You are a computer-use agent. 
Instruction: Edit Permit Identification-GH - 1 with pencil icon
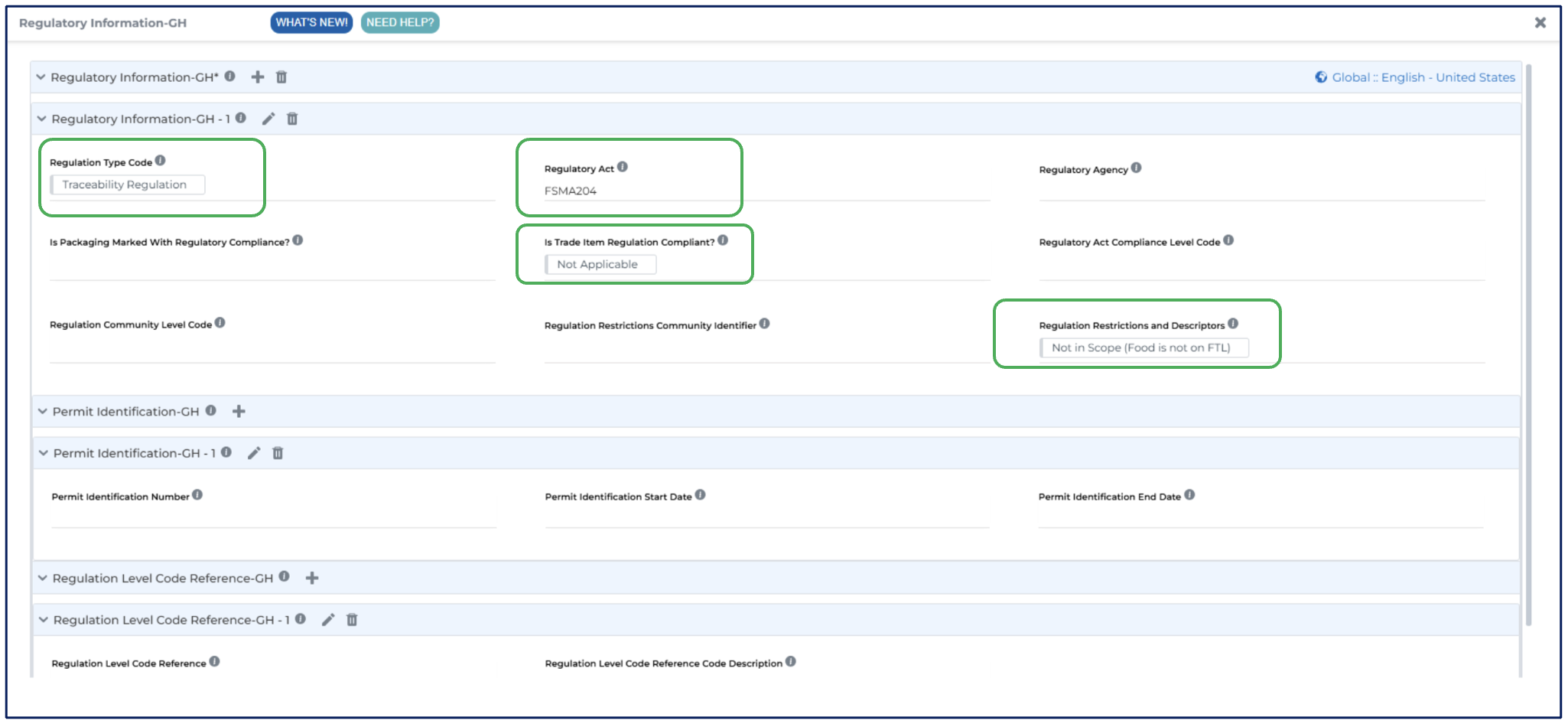click(x=254, y=453)
